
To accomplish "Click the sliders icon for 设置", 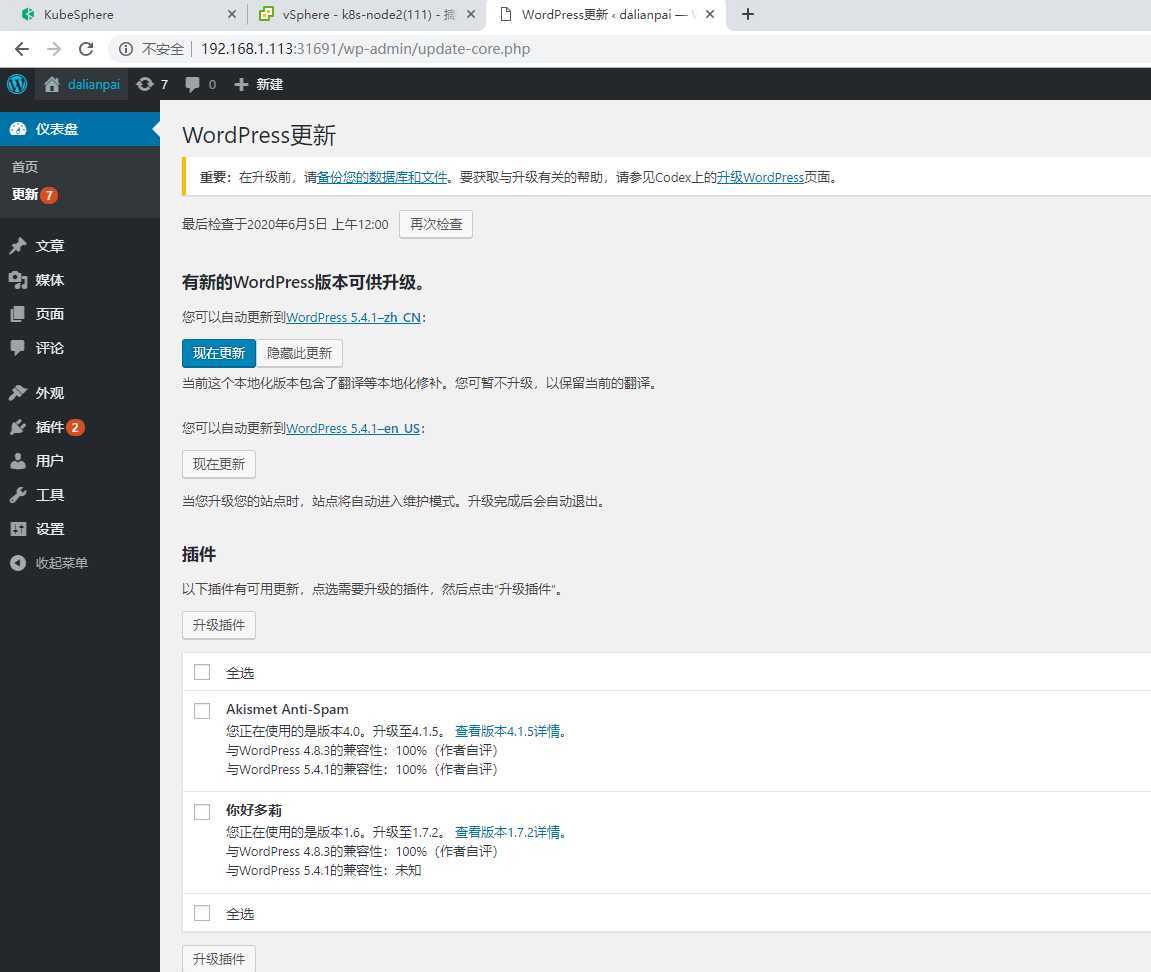I will pyautogui.click(x=18, y=529).
